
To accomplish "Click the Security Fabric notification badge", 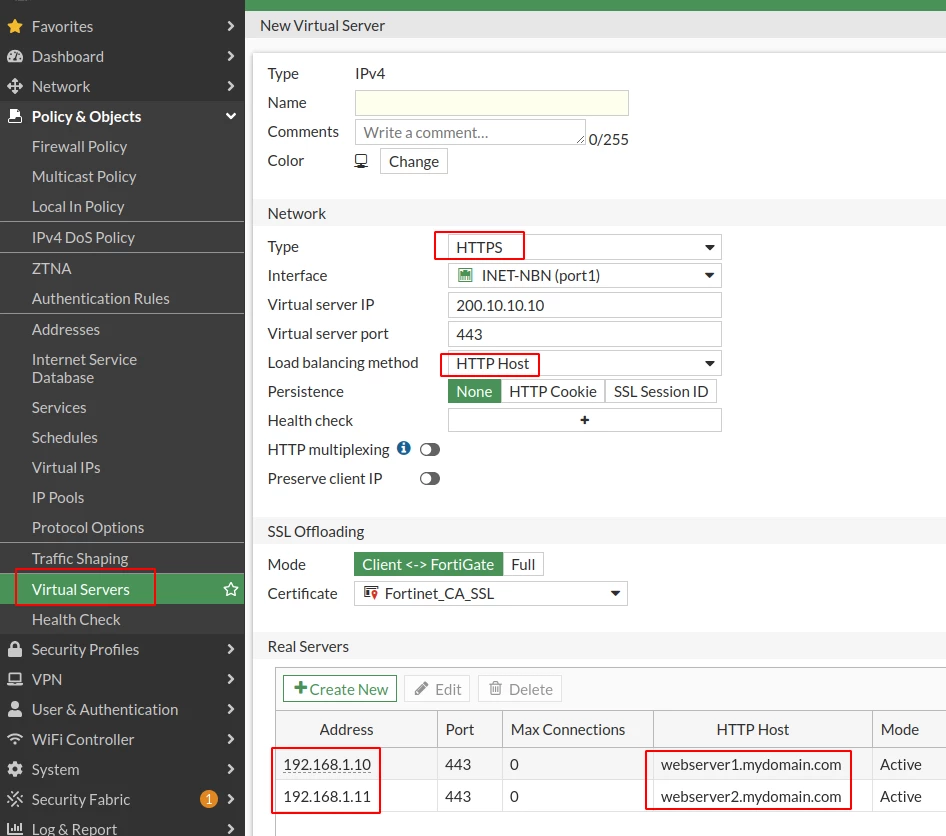I will [209, 799].
